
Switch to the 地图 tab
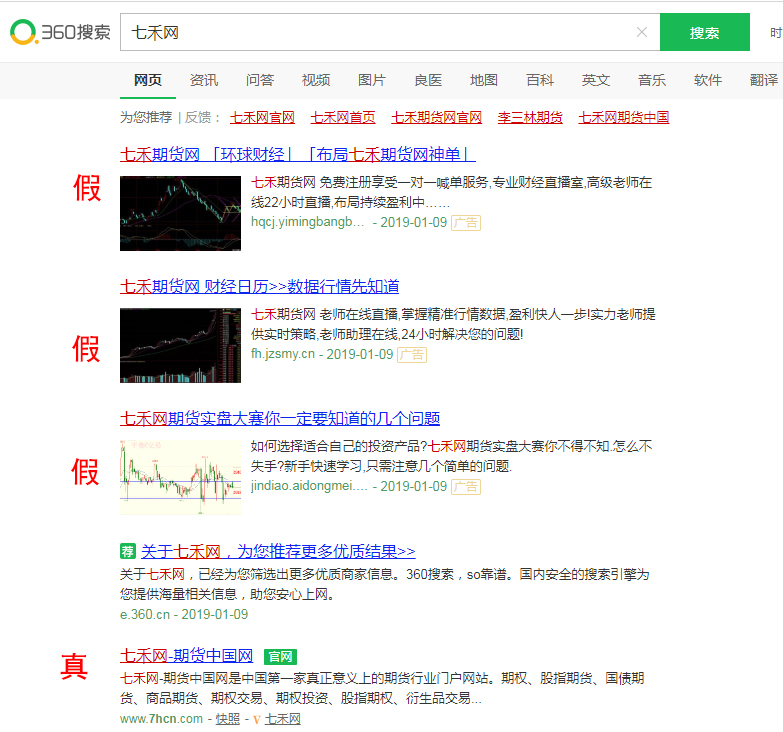(484, 80)
